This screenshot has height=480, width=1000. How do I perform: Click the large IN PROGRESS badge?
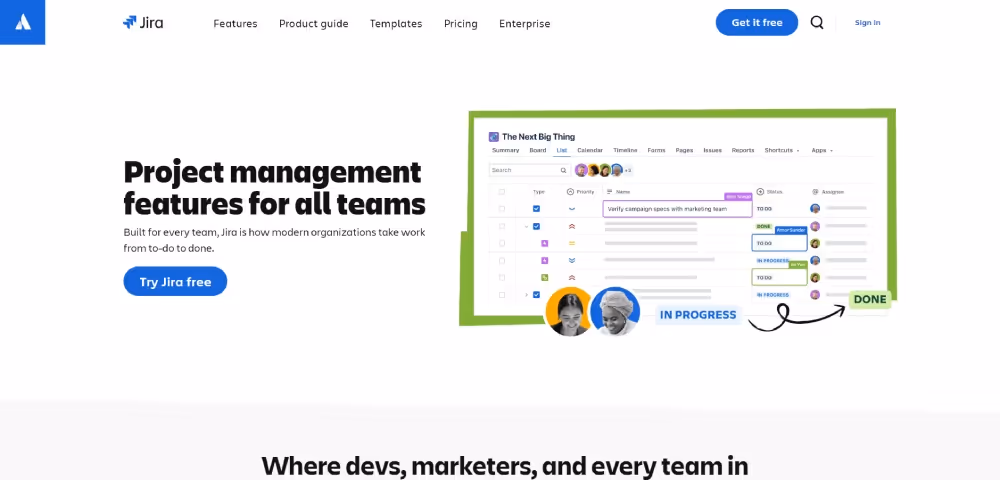point(698,314)
